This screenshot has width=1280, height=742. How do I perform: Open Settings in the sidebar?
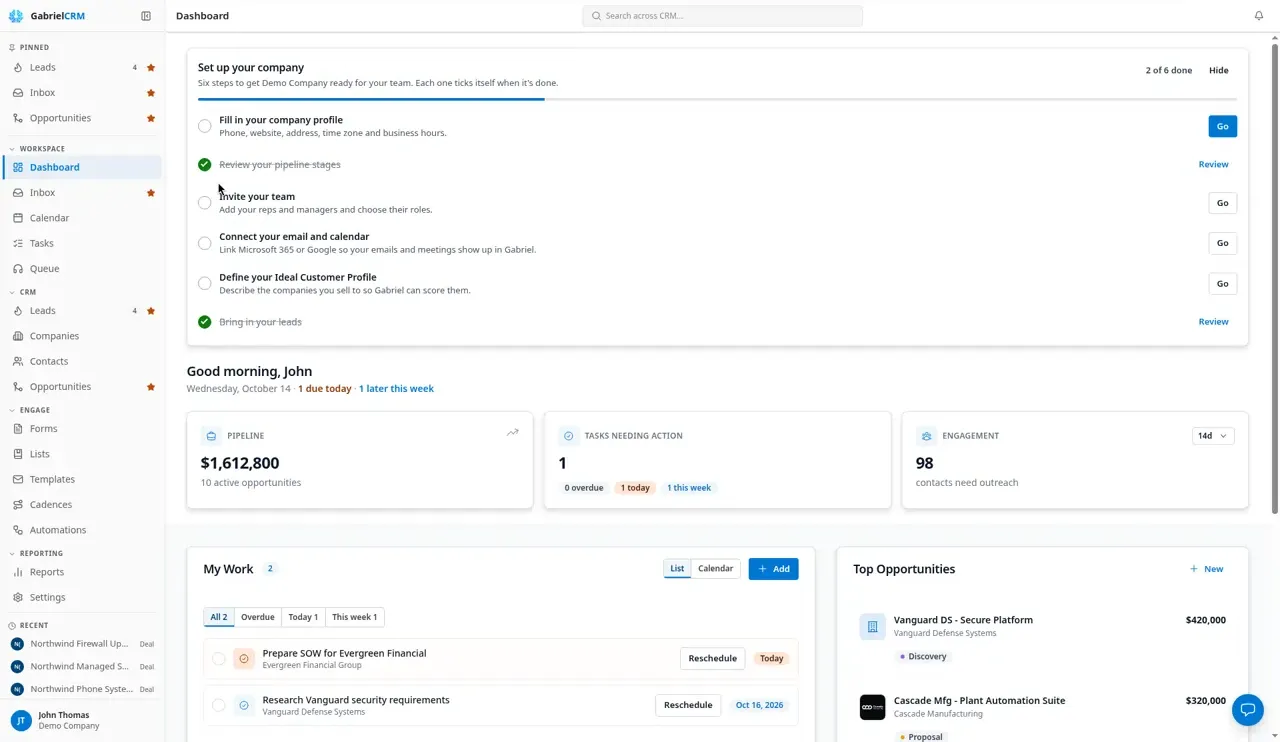point(80,597)
